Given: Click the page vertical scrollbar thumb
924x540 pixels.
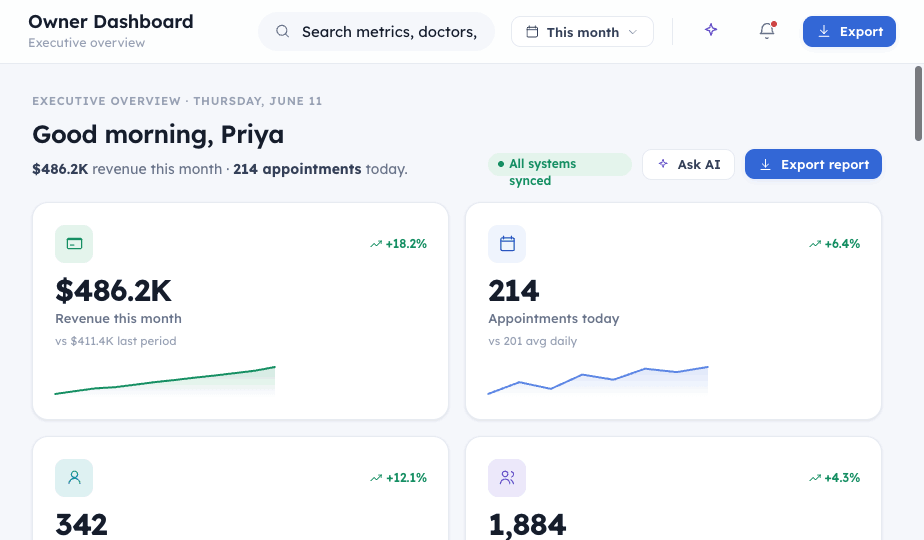Looking at the screenshot, I should [918, 104].
